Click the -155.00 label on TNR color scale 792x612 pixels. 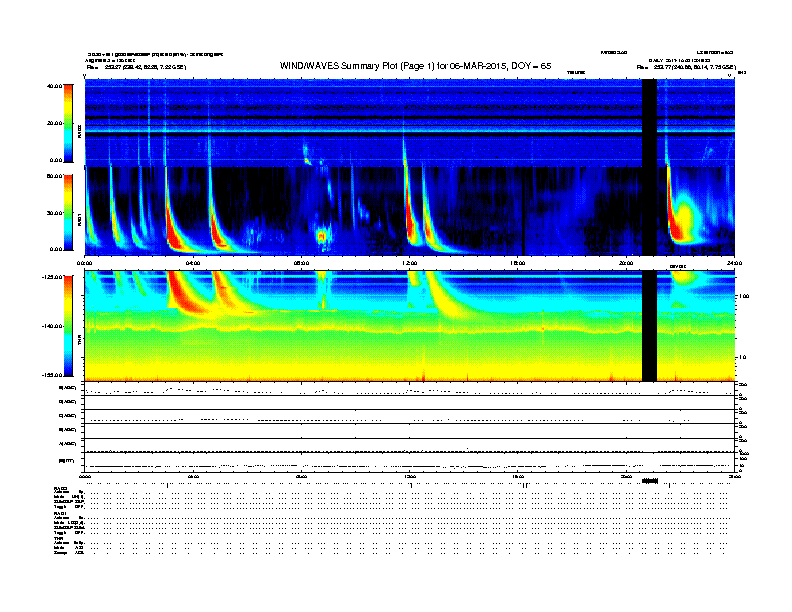pyautogui.click(x=53, y=375)
